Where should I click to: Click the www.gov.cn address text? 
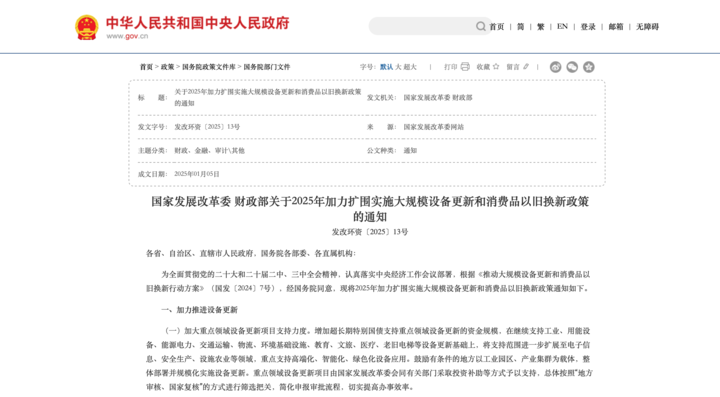[127, 36]
